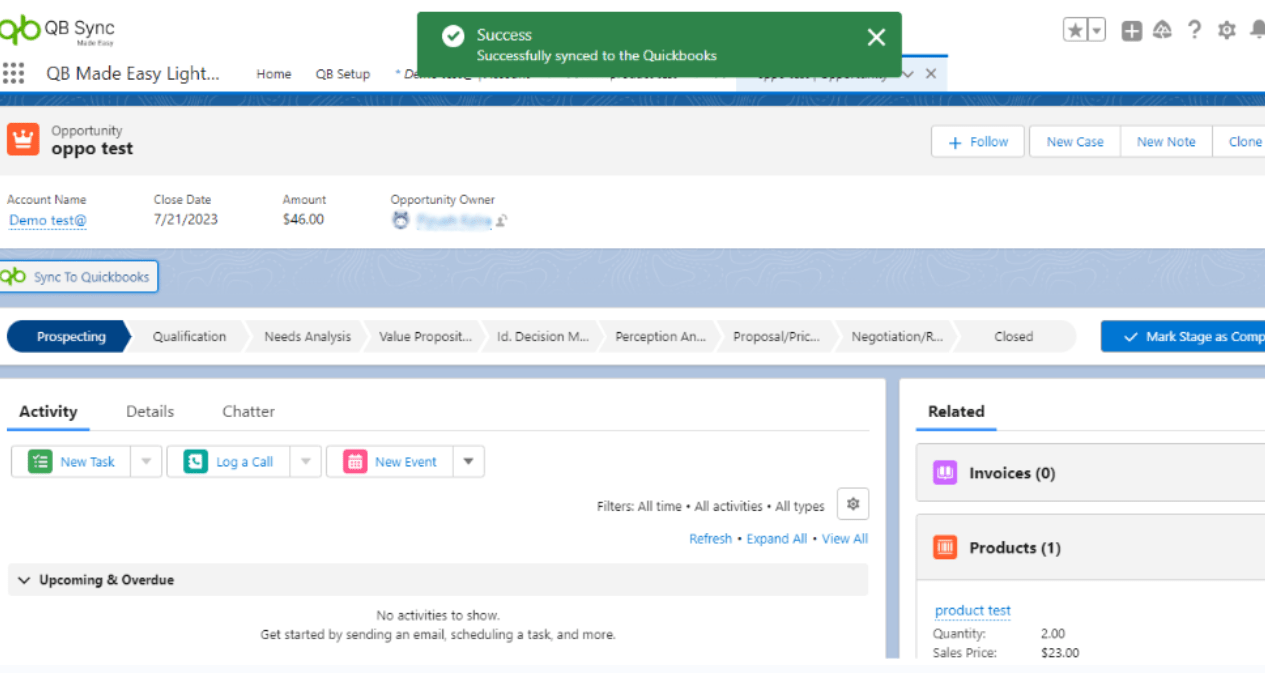Click the New Task button
Image resolution: width=1265 pixels, height=673 pixels.
71,462
